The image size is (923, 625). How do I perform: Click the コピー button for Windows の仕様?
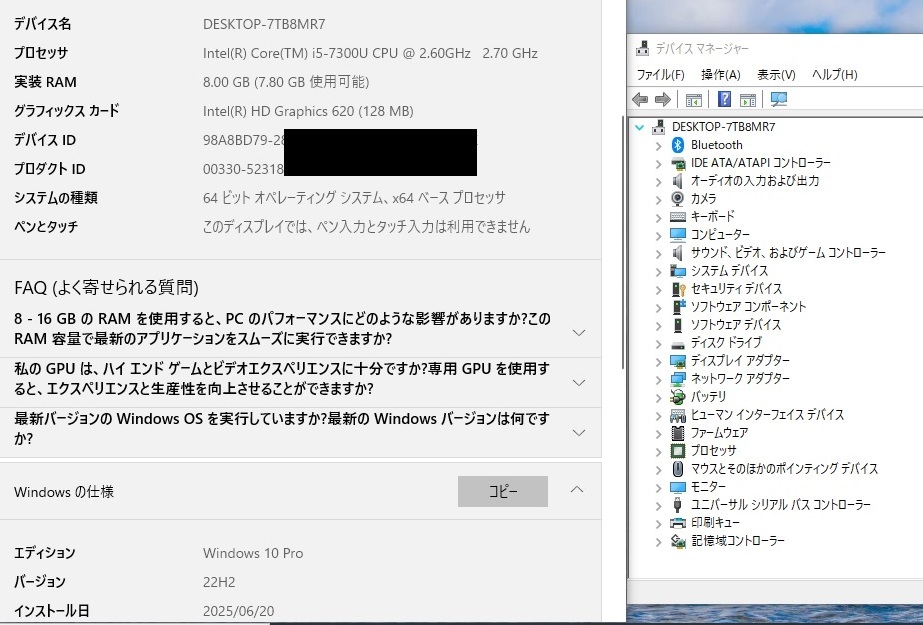503,491
